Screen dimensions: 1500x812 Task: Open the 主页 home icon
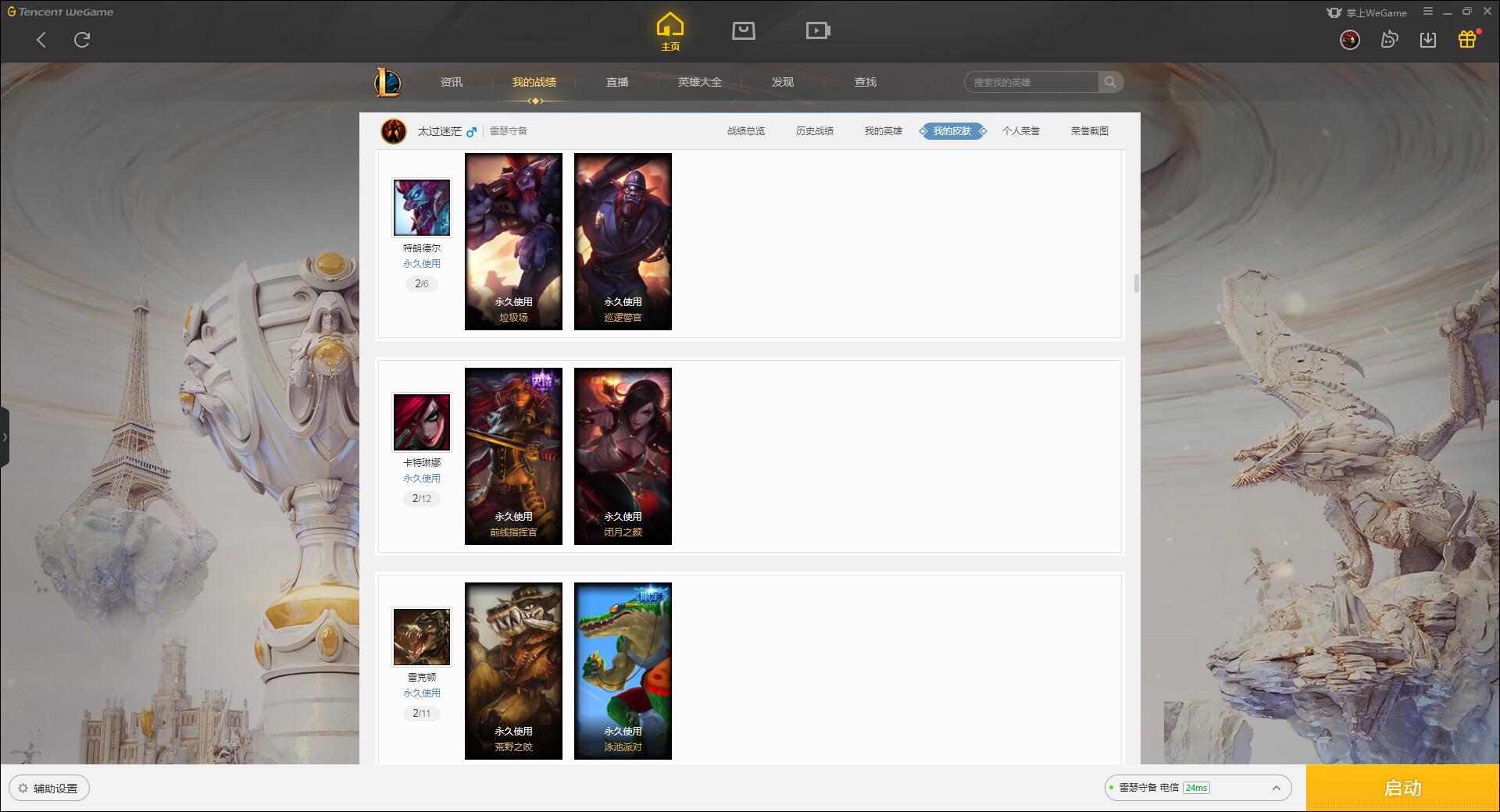tap(670, 31)
